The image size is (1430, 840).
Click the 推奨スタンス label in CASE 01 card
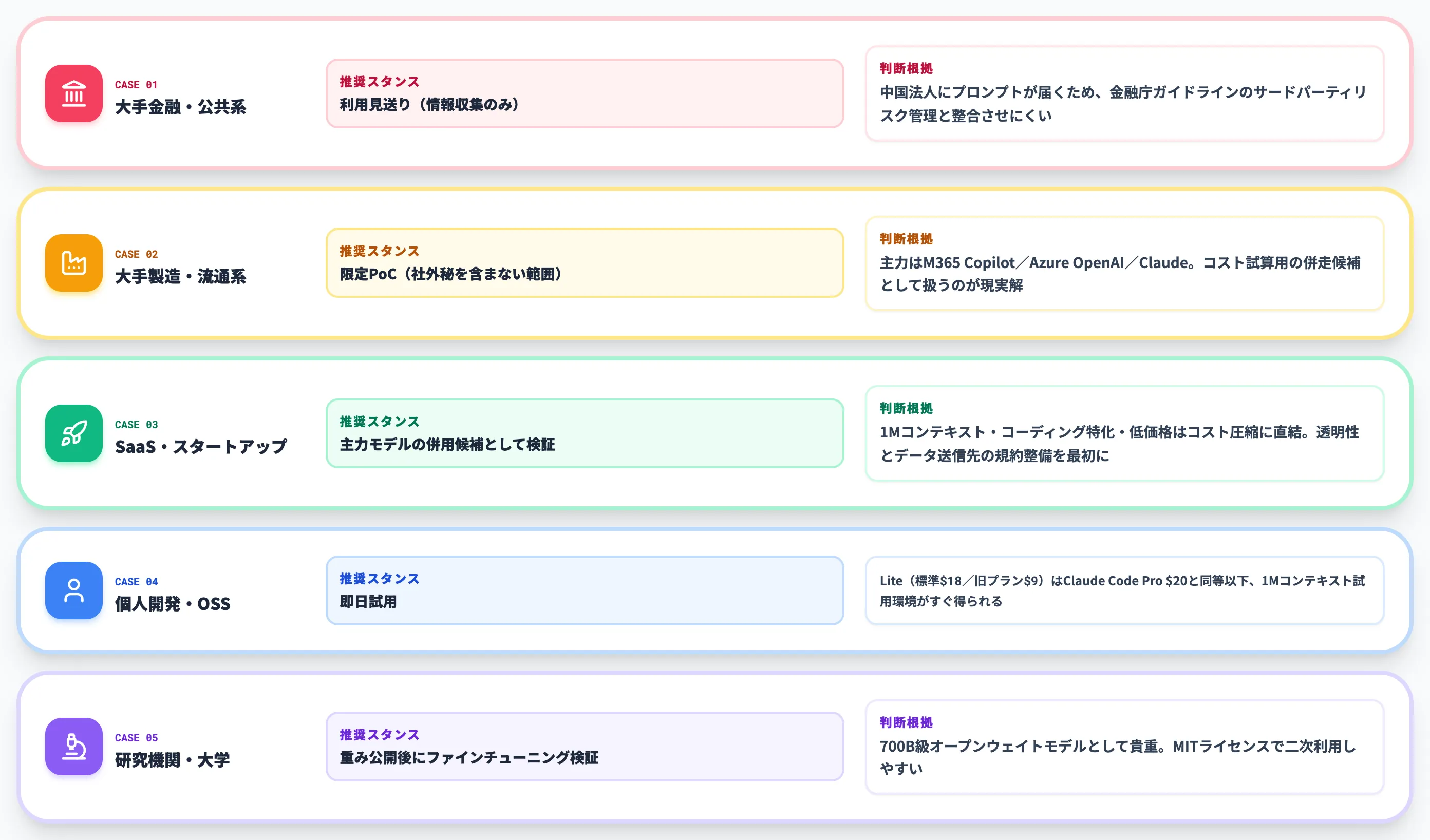pos(379,82)
